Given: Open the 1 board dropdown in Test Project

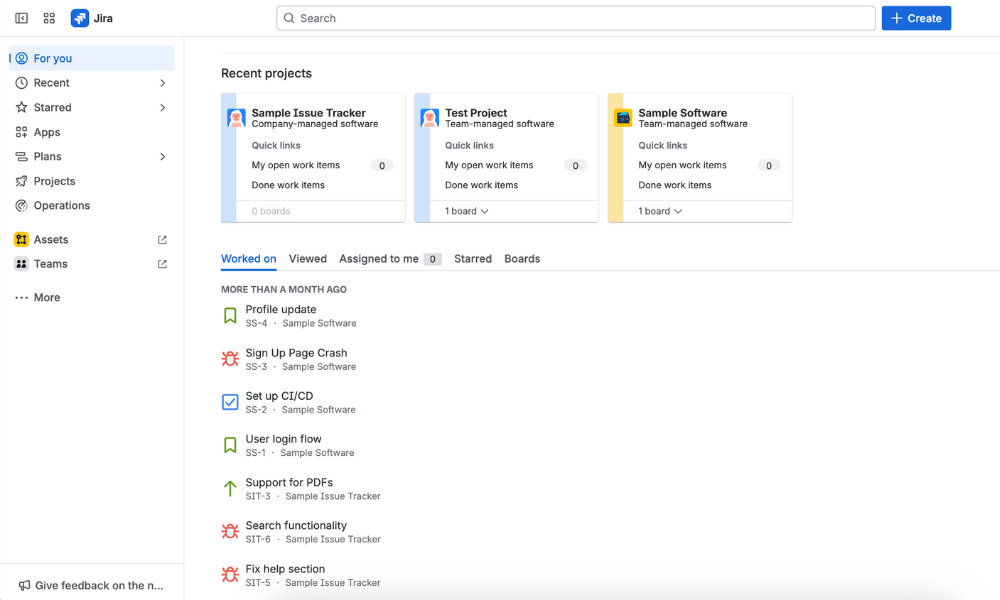Looking at the screenshot, I should click(467, 211).
